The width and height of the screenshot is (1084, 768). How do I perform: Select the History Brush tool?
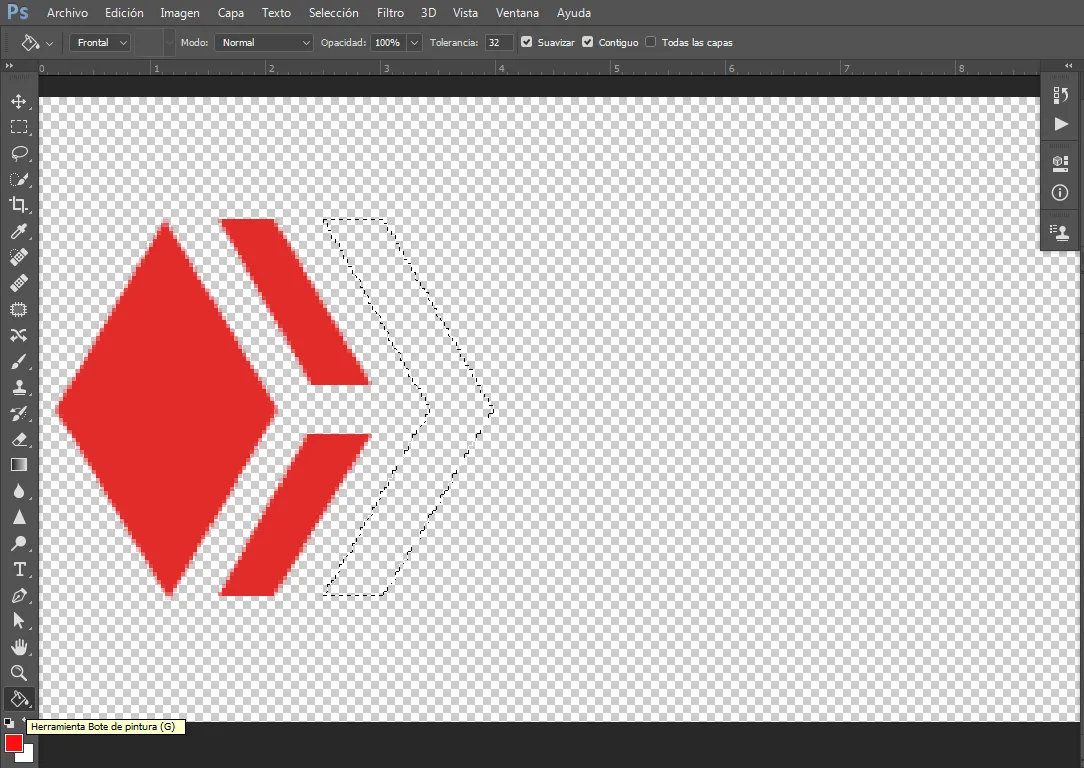pyautogui.click(x=19, y=413)
